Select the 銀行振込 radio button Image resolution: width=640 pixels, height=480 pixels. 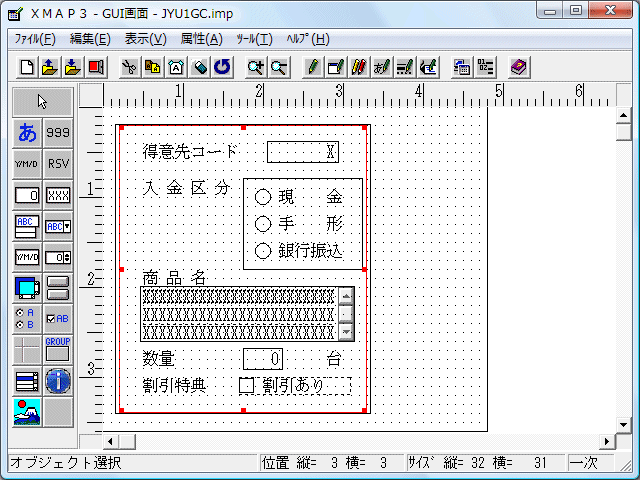(x=264, y=251)
